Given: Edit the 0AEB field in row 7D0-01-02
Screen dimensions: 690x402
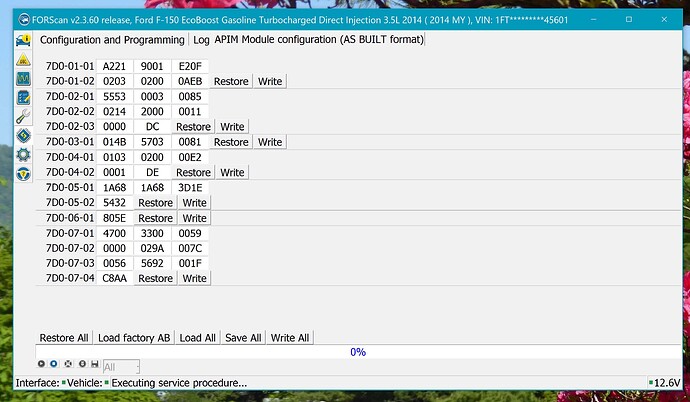Looking at the screenshot, I should (190, 81).
